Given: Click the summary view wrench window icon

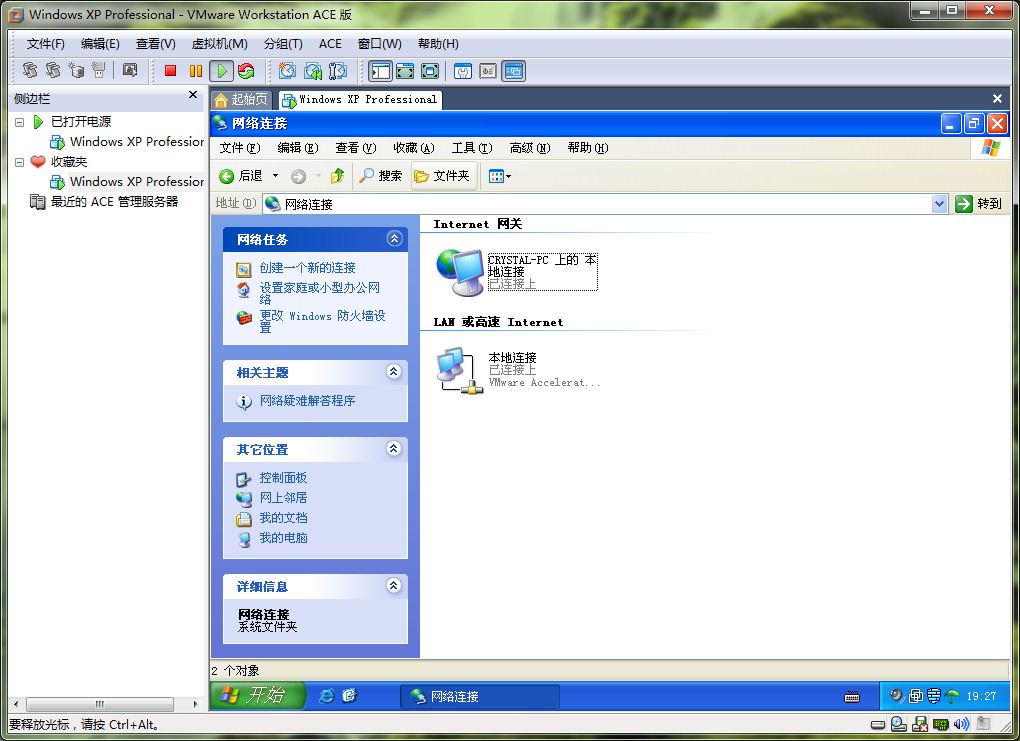Looking at the screenshot, I should (463, 71).
